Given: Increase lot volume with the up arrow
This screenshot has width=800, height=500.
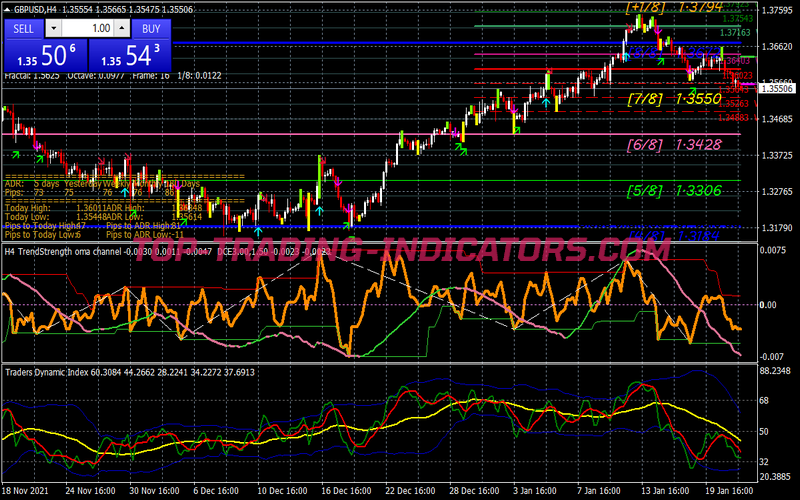Looking at the screenshot, I should click(123, 29).
